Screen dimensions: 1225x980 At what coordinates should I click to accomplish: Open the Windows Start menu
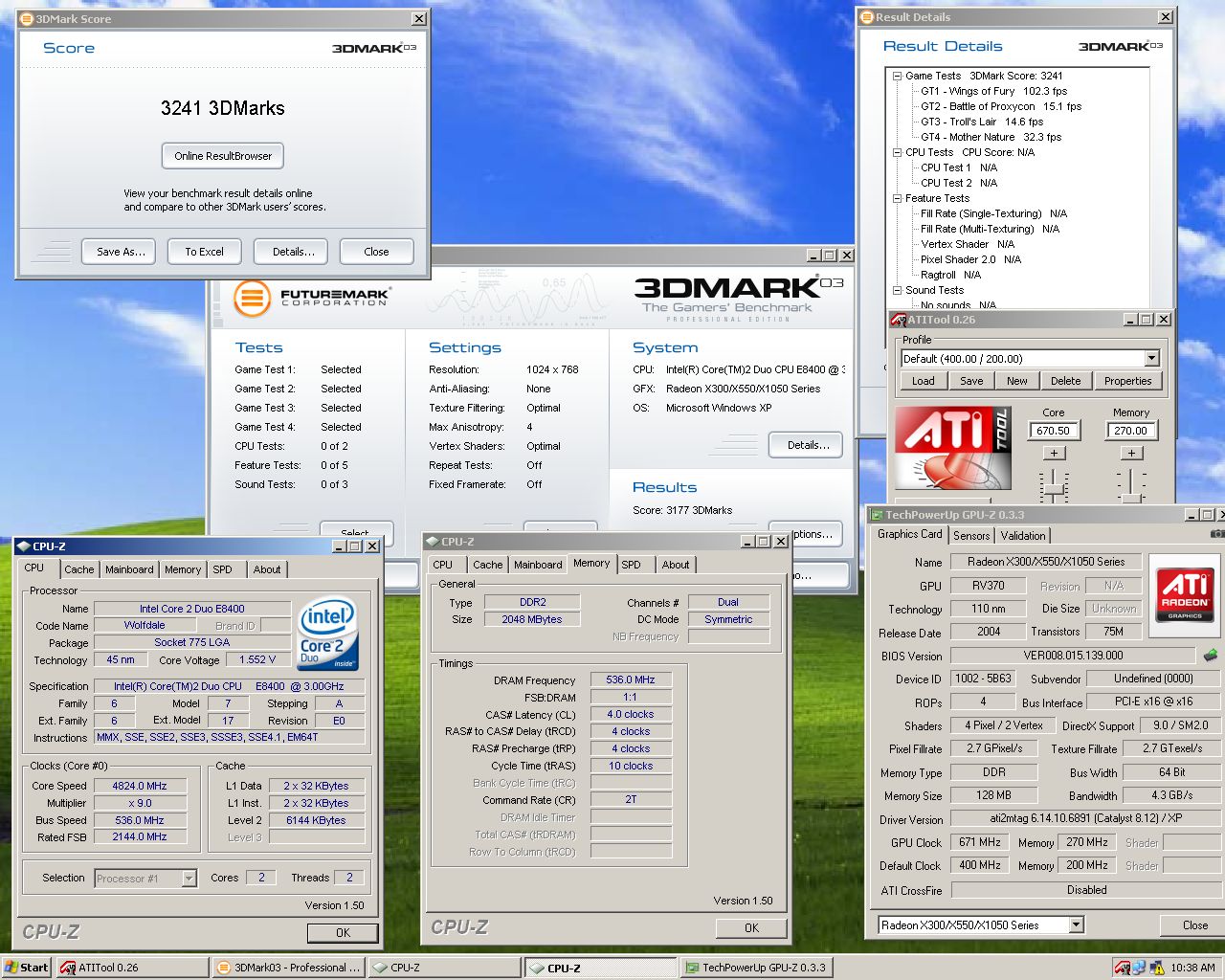point(27,968)
